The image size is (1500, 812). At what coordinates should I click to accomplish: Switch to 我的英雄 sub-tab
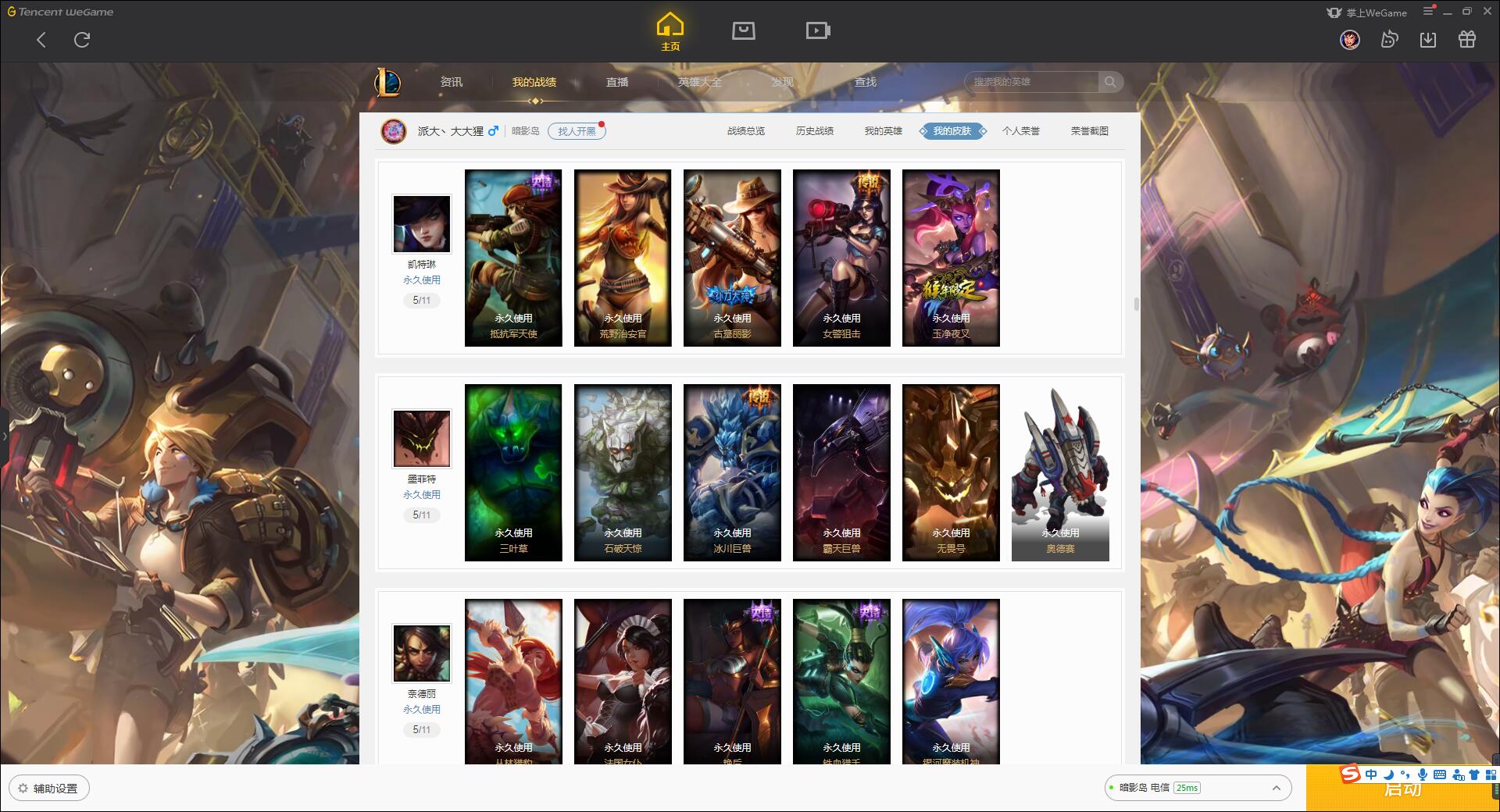(x=884, y=131)
